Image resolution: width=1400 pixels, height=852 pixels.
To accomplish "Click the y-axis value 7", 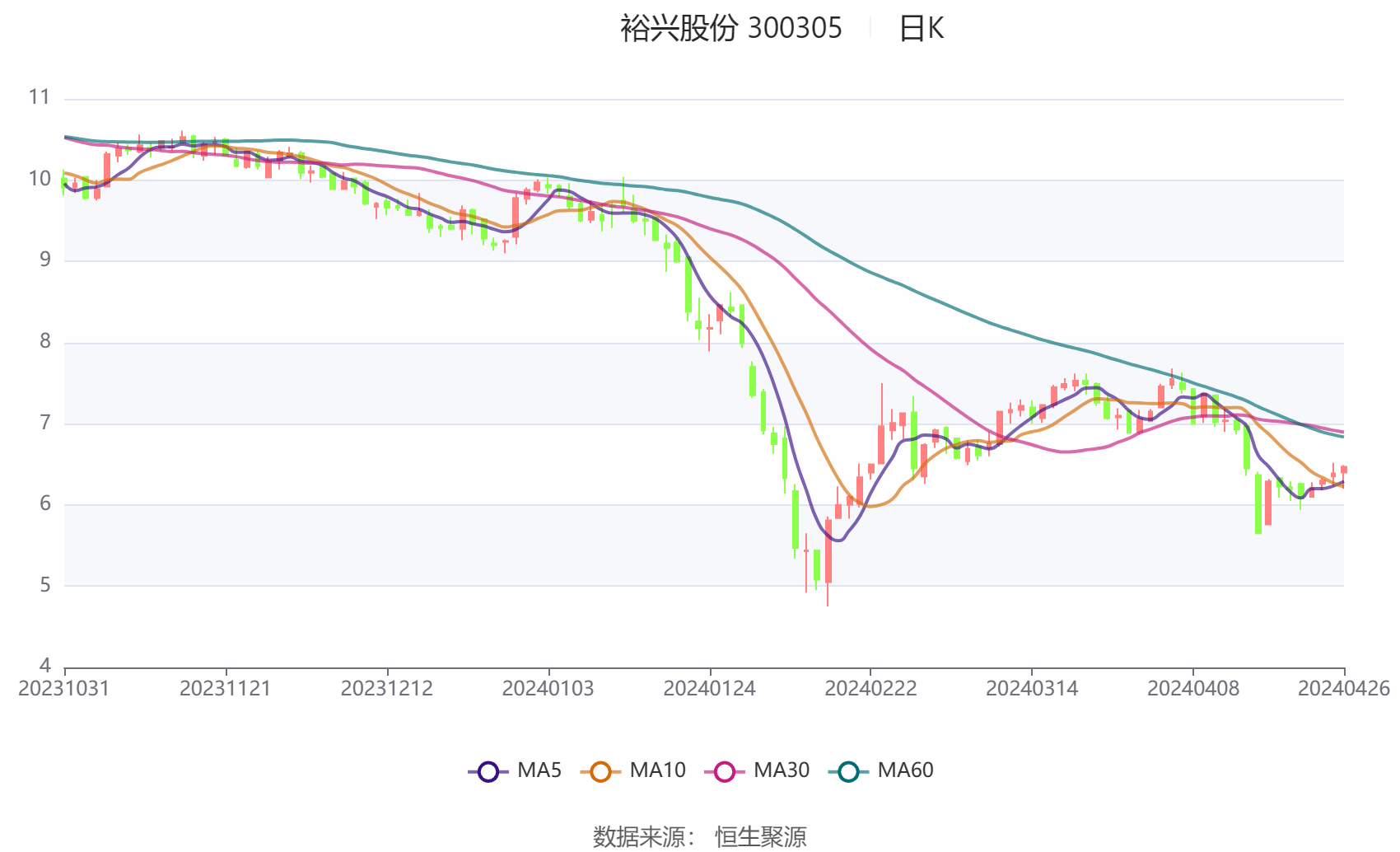I will [45, 423].
